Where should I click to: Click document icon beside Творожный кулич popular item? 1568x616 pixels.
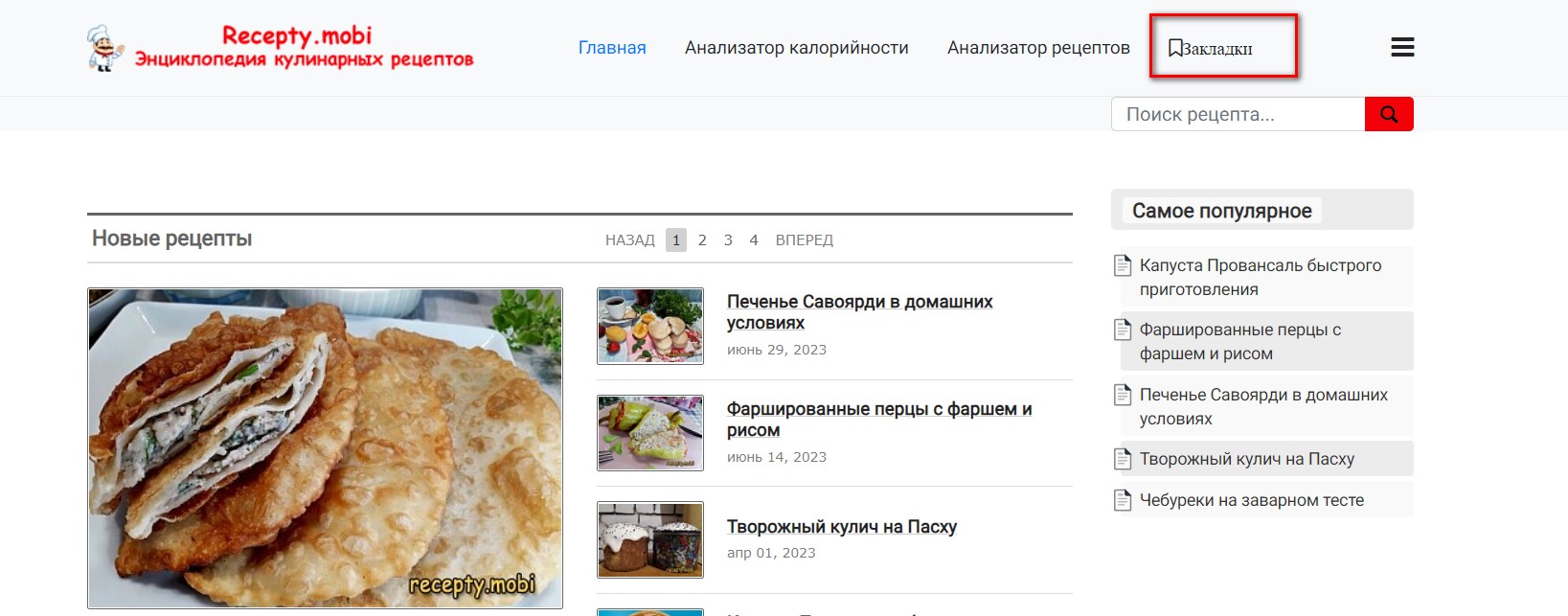click(x=1123, y=459)
